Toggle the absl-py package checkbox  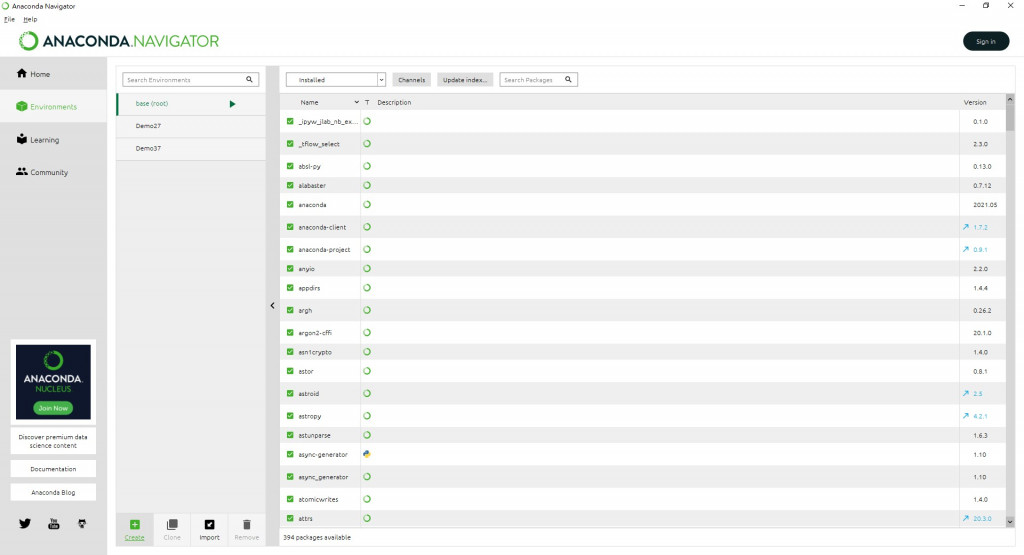pos(290,166)
